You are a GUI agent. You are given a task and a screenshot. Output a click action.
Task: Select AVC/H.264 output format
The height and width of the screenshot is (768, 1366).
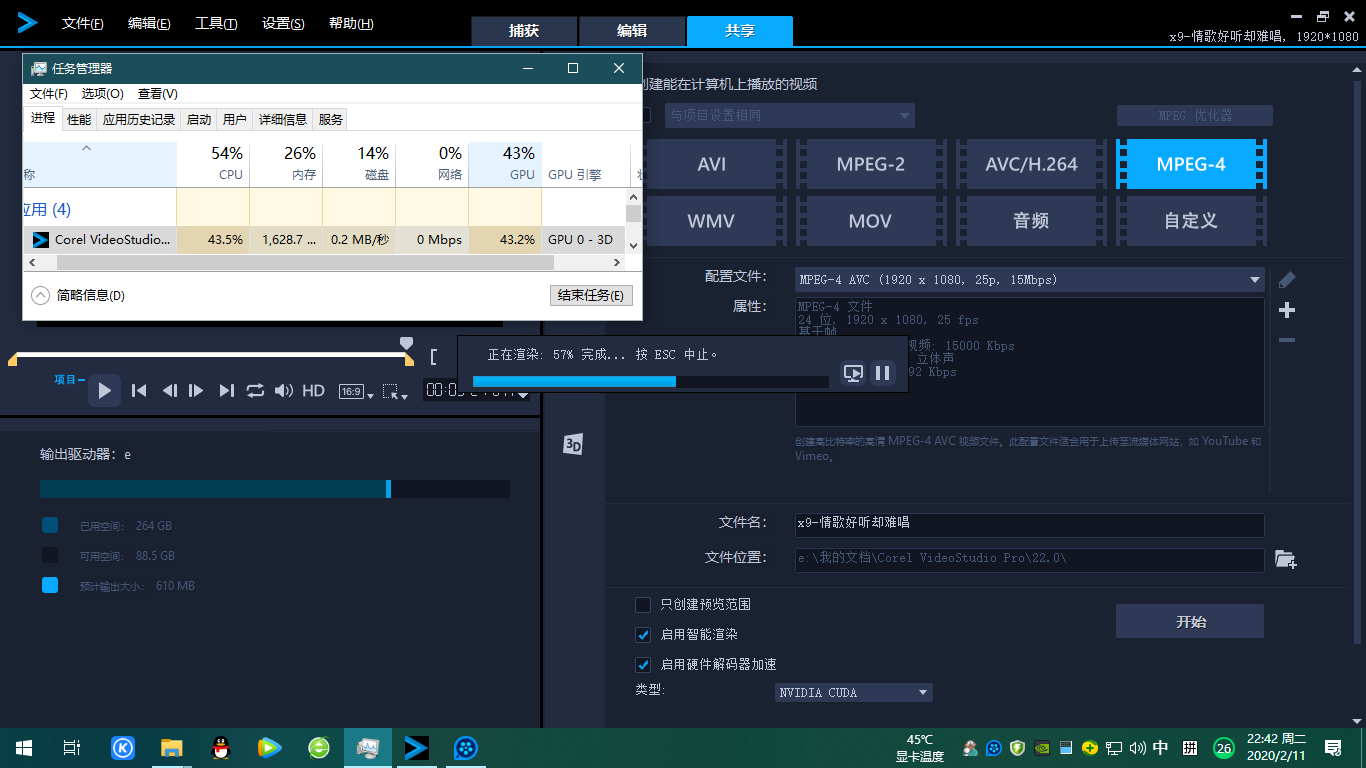coord(1031,164)
